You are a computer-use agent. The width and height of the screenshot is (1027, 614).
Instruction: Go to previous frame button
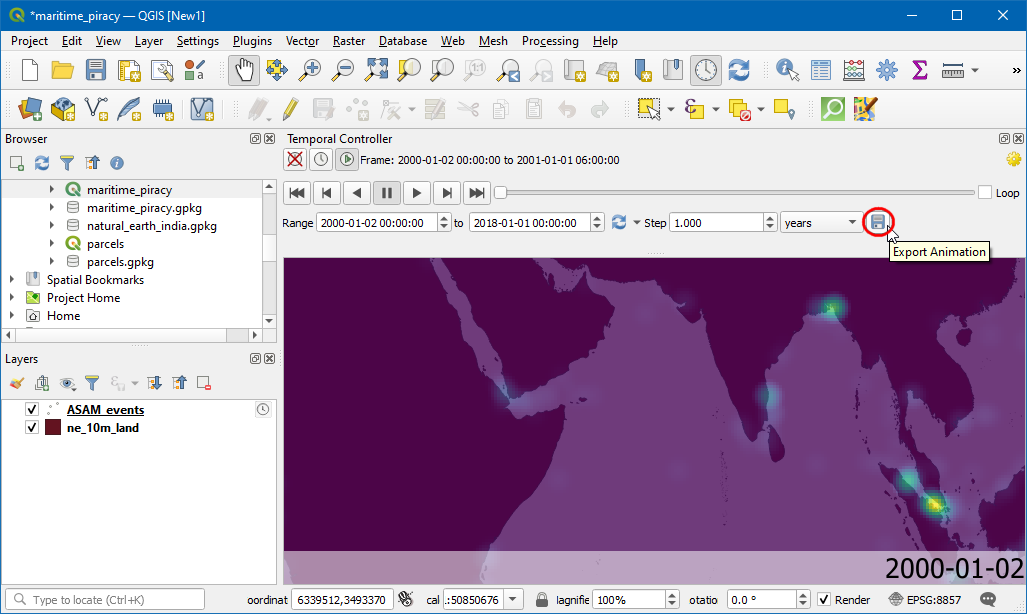(327, 193)
